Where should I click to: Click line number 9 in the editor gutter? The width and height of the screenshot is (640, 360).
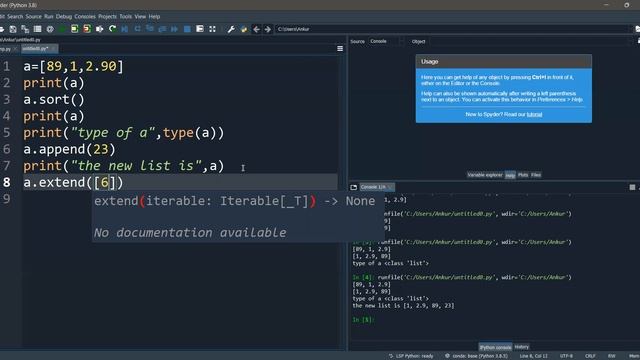pos(7,199)
